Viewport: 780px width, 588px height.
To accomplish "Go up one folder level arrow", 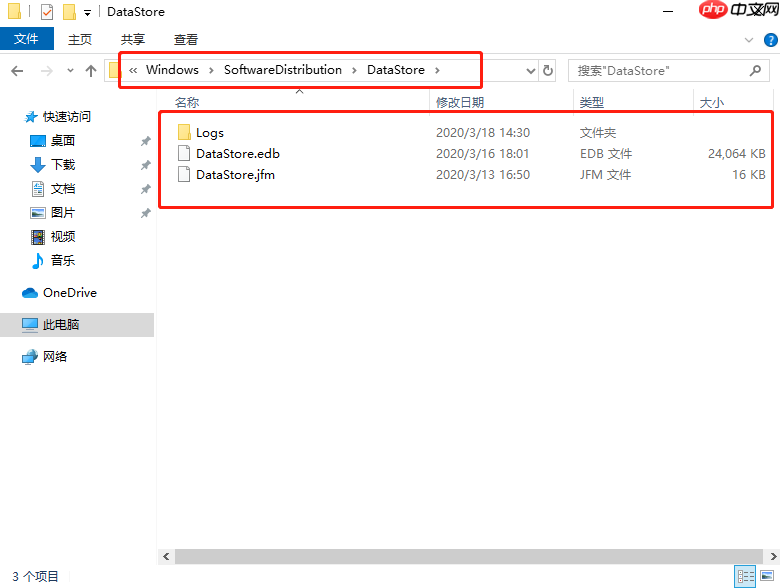I will [91, 71].
